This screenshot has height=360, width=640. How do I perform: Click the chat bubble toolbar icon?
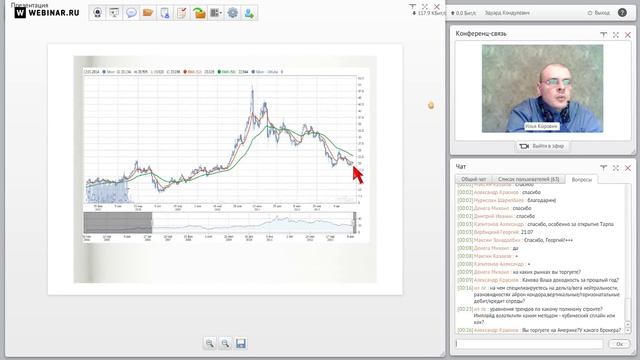click(x=131, y=13)
